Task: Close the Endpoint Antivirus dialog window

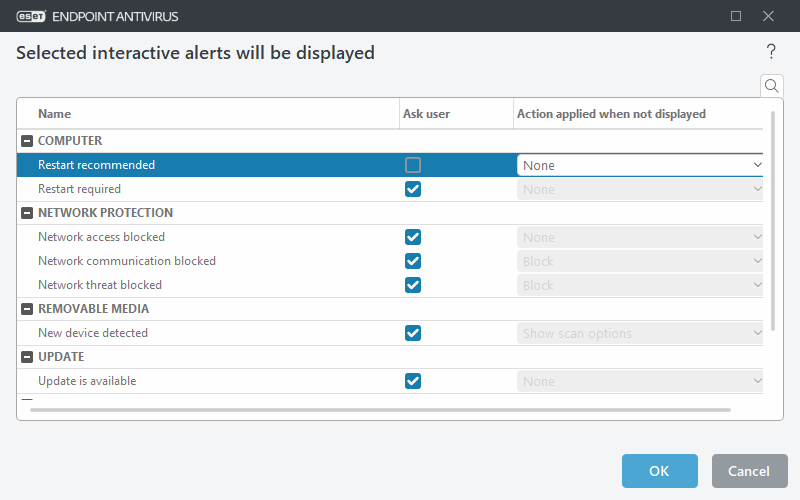Action: (768, 16)
